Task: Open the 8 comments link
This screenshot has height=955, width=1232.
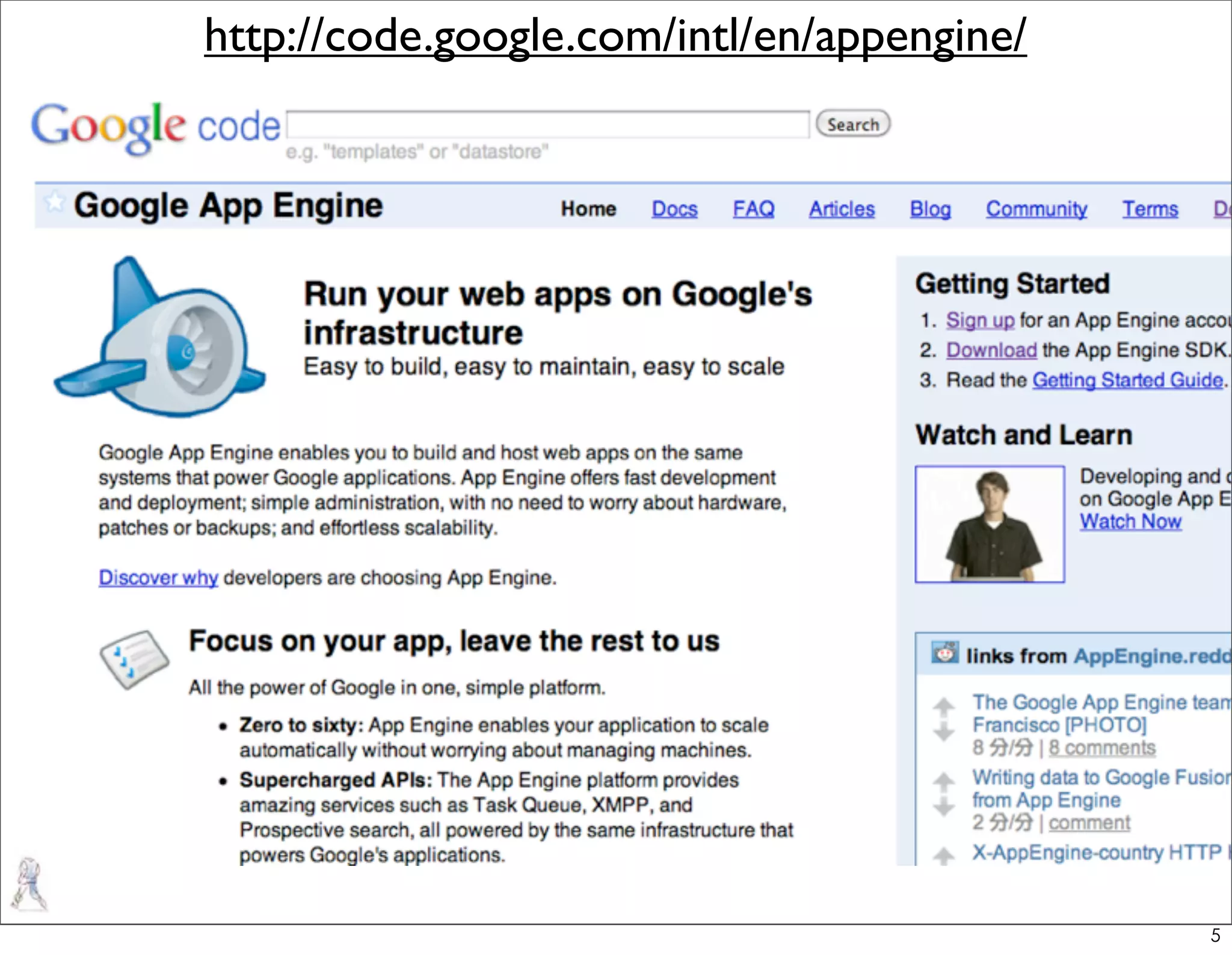Action: [1101, 747]
